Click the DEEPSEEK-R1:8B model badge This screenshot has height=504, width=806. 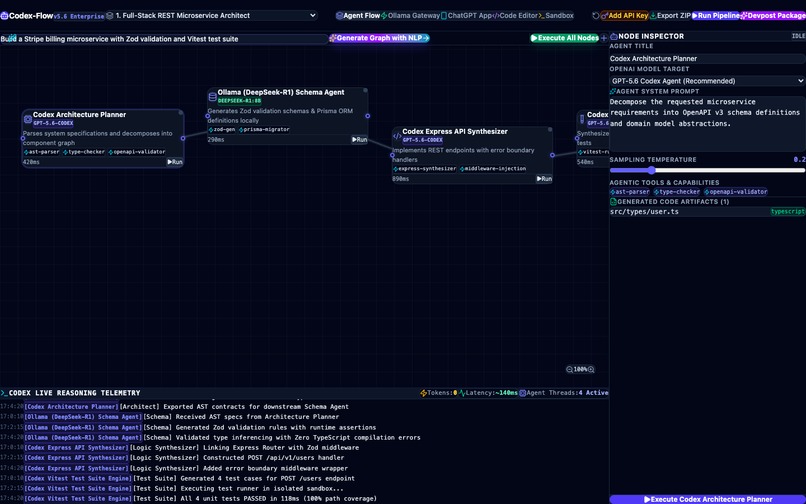tap(239, 101)
